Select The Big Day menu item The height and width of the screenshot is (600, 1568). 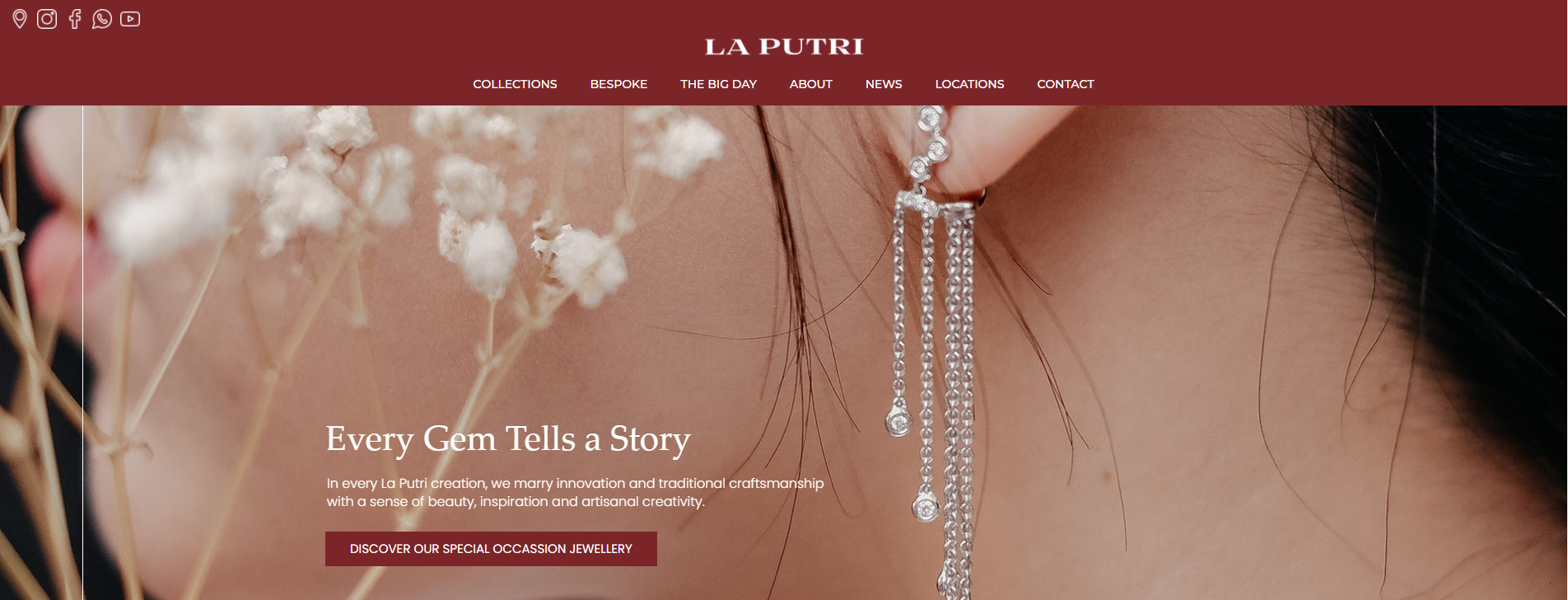tap(718, 84)
